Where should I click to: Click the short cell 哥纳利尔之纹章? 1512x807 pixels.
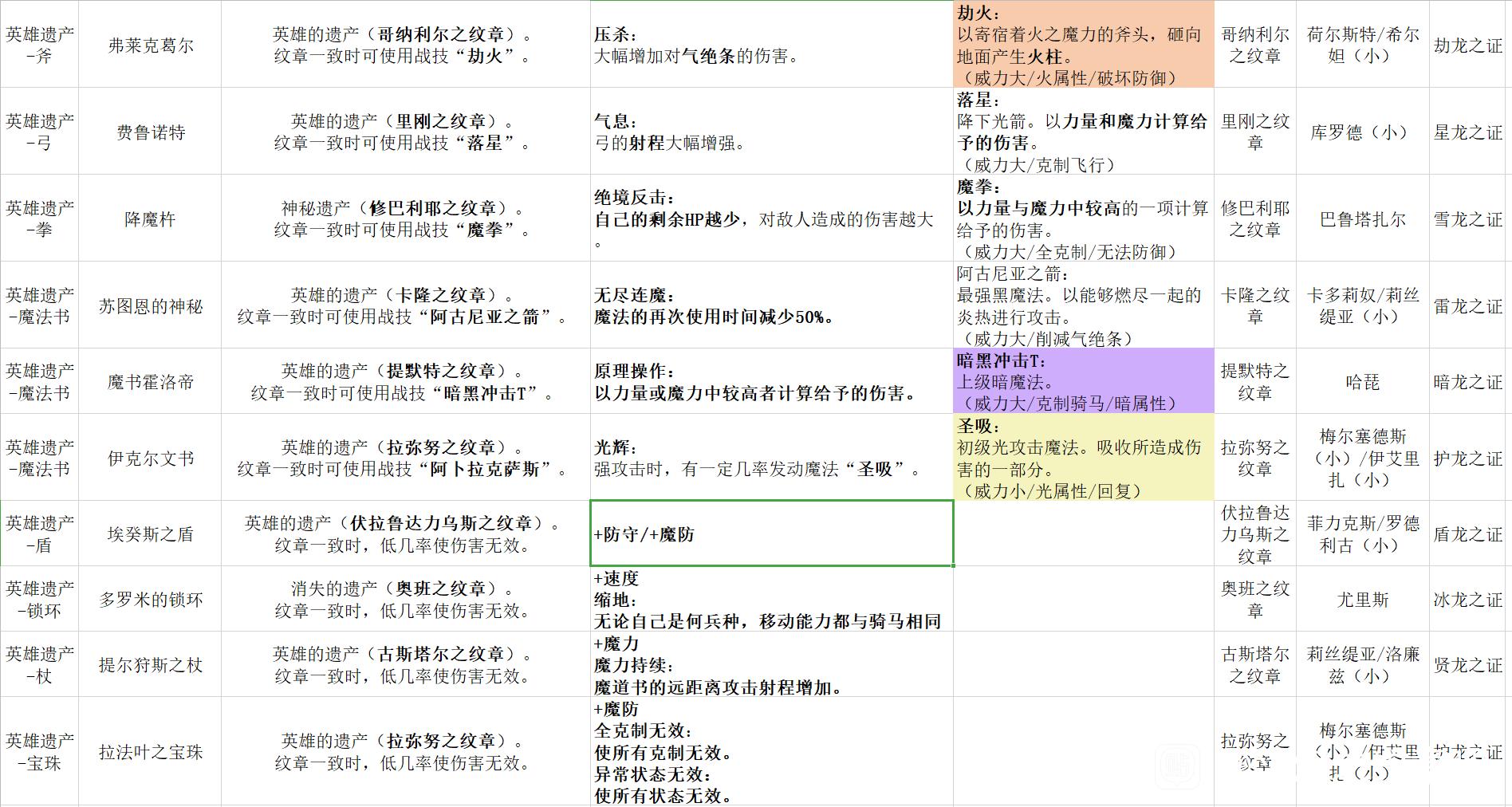pos(1255,45)
